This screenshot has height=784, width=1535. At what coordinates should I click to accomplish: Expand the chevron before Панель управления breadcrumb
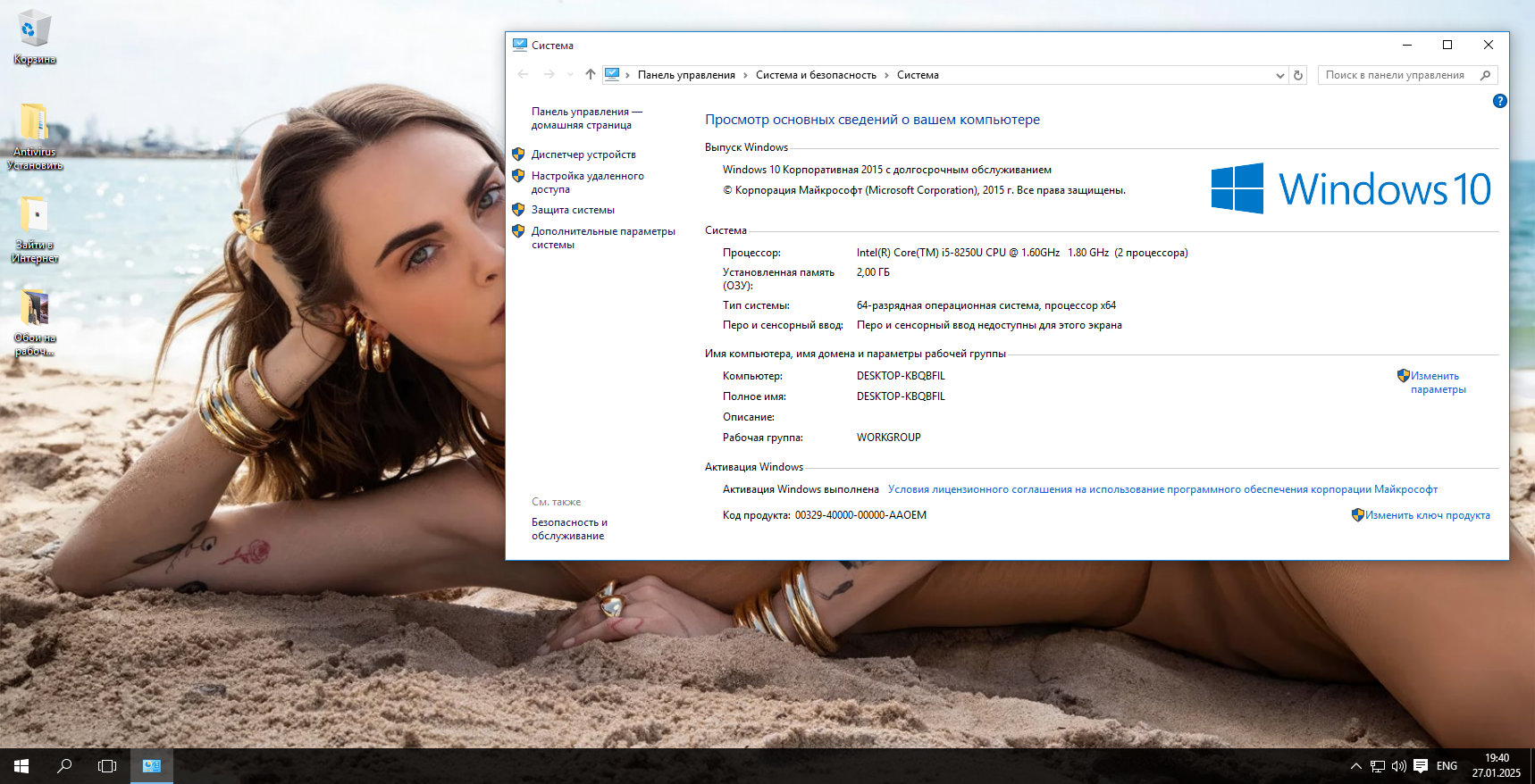(628, 75)
